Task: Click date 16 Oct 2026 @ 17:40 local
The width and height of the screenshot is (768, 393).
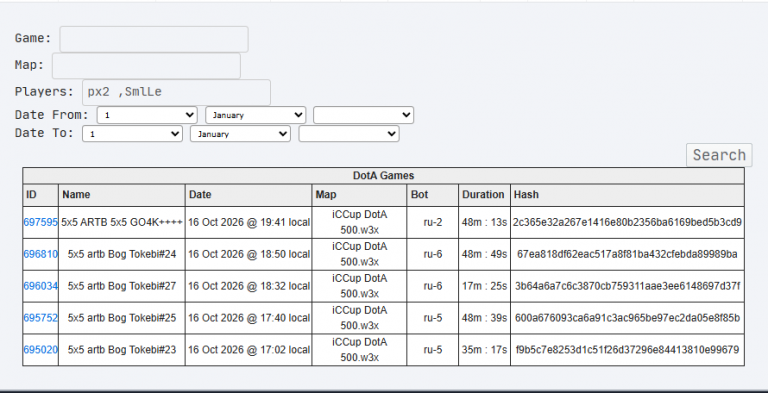Action: [x=249, y=318]
